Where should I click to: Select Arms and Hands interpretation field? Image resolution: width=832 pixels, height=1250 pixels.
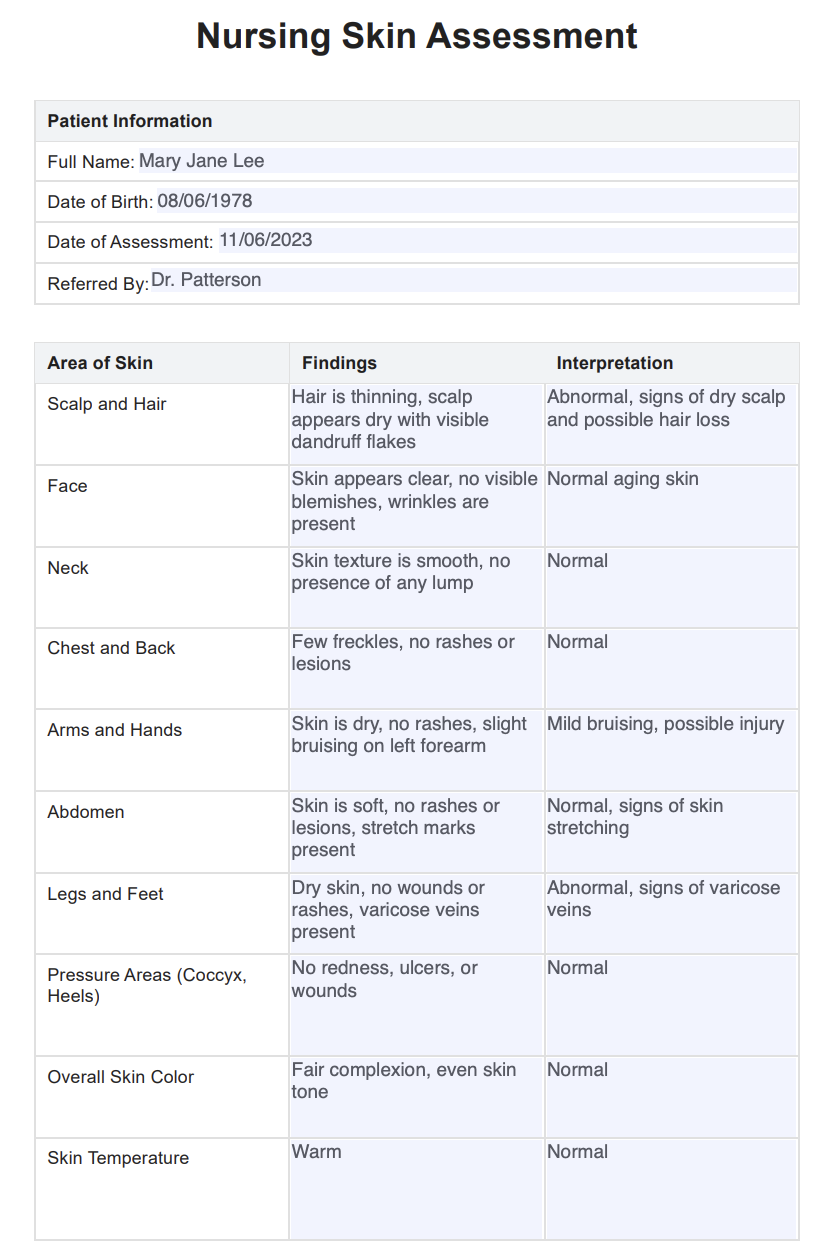point(671,751)
